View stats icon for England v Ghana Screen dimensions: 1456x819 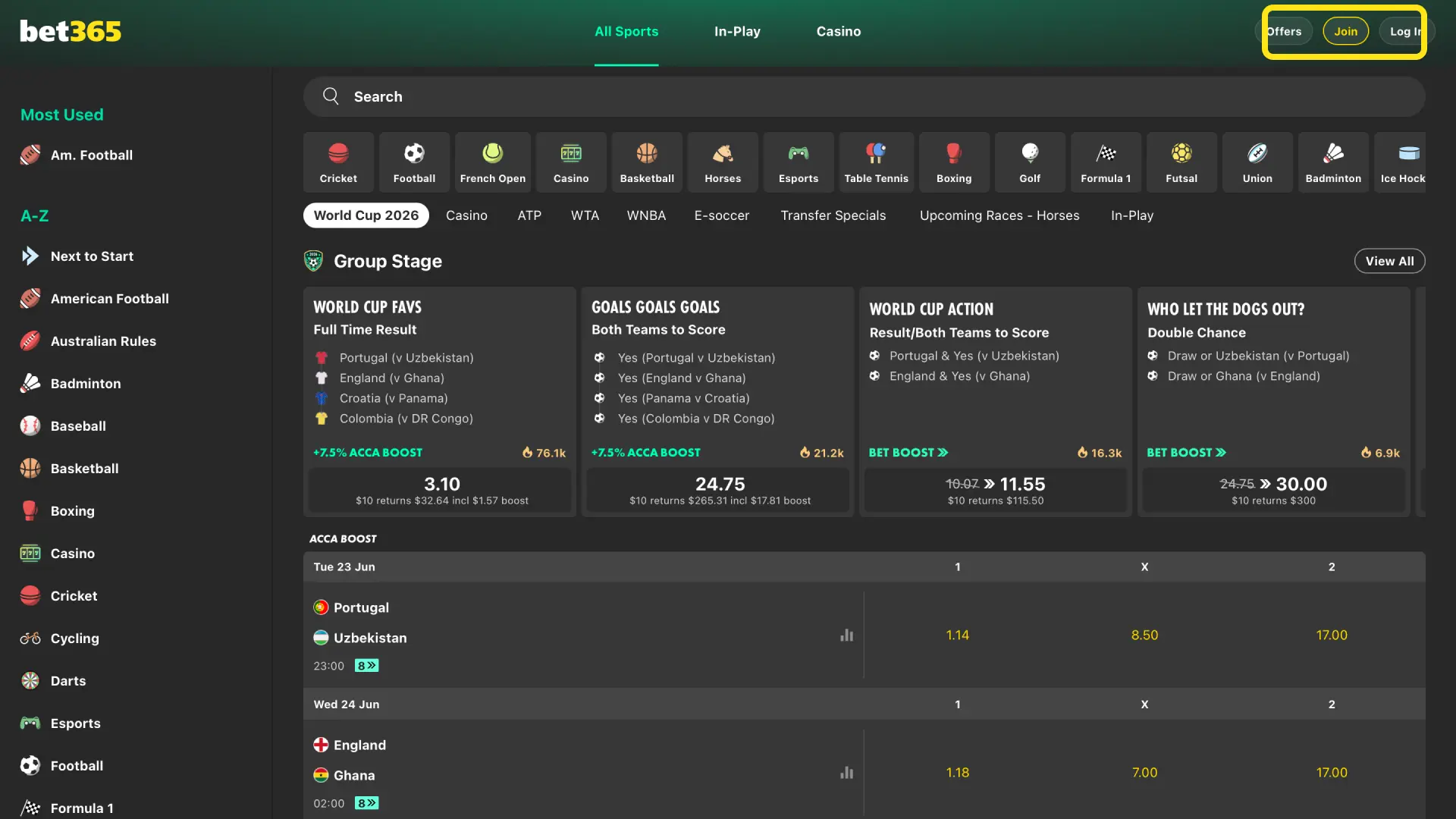click(846, 773)
